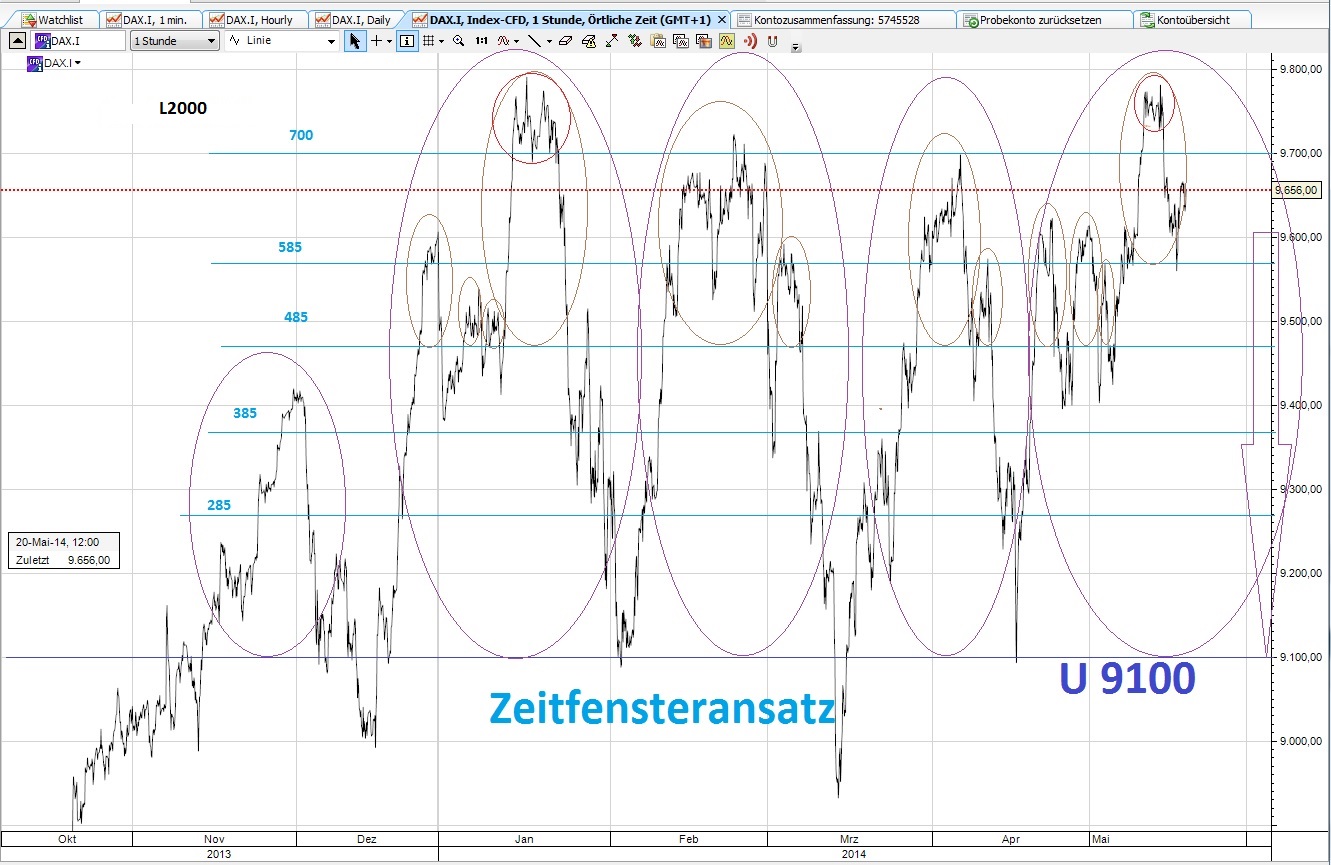
Task: Select the trendline drawing tool
Action: click(x=535, y=41)
